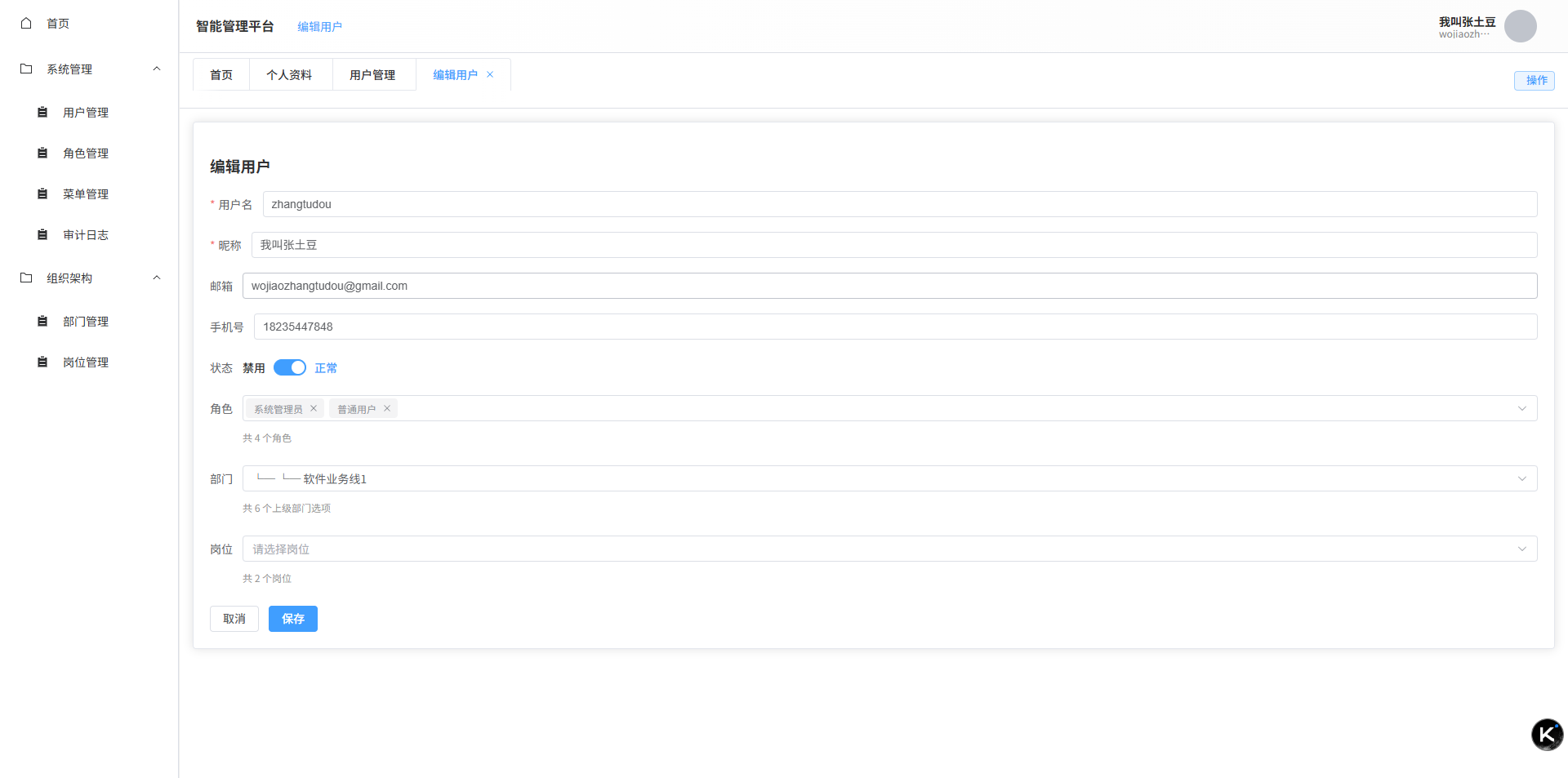Open the 岗位 select dropdown
Viewport: 1568px width, 778px height.
889,549
